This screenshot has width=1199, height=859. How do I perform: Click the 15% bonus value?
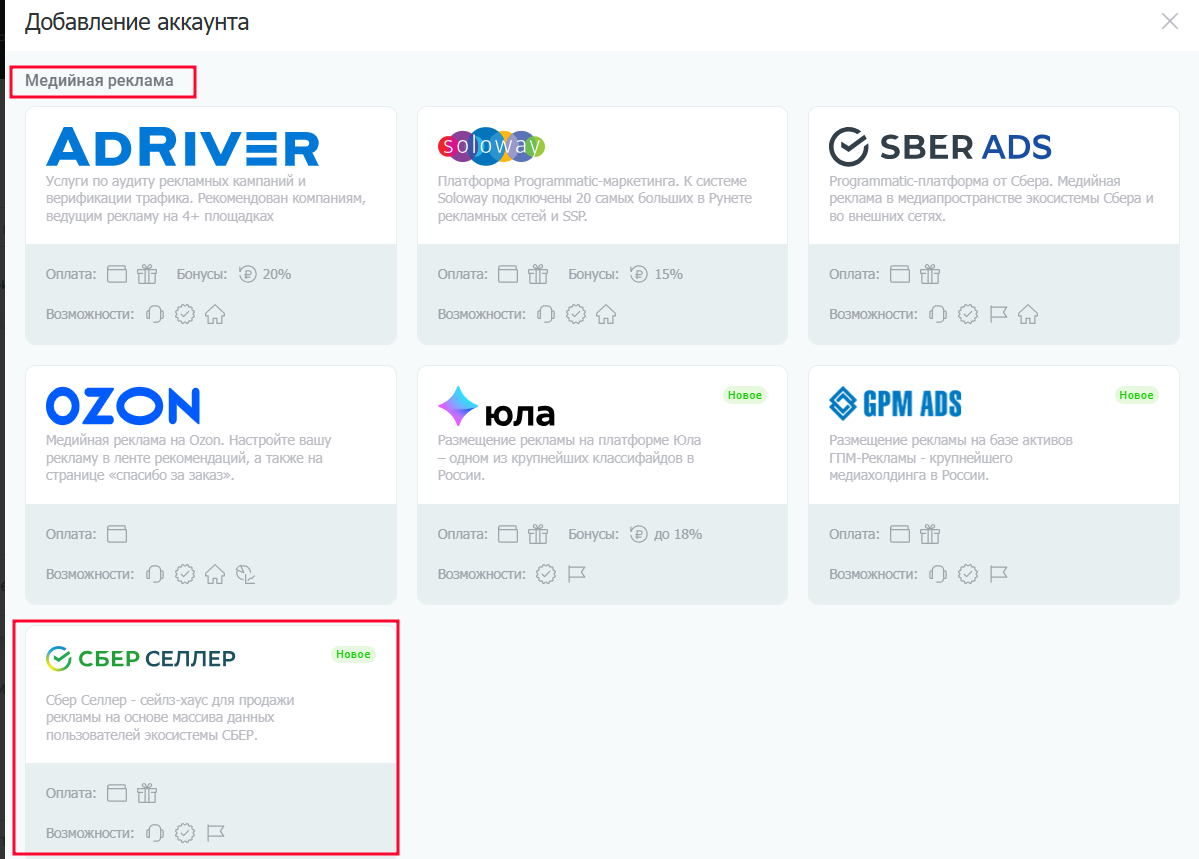tap(668, 274)
